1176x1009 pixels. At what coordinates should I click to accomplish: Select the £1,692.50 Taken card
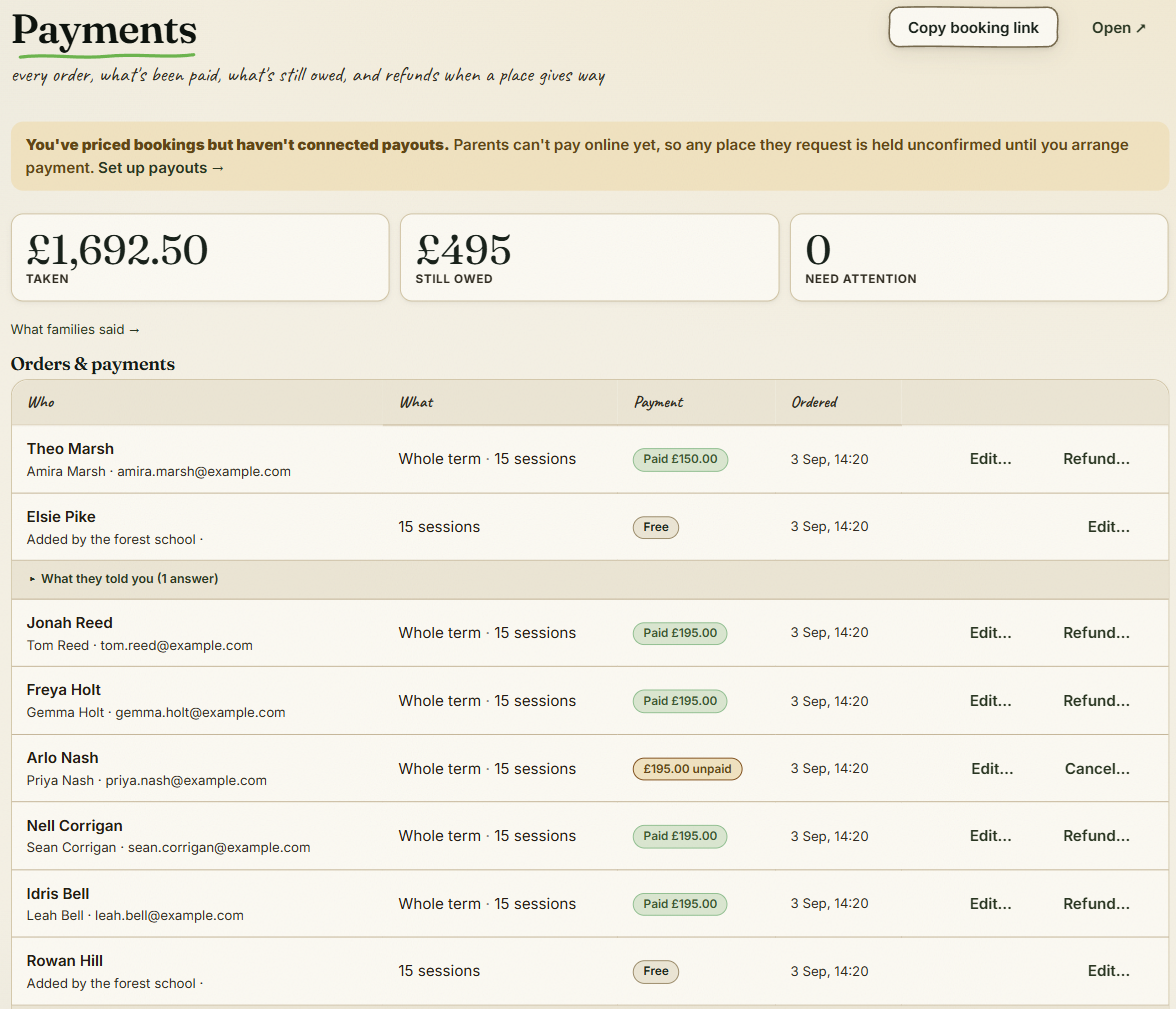pos(200,257)
